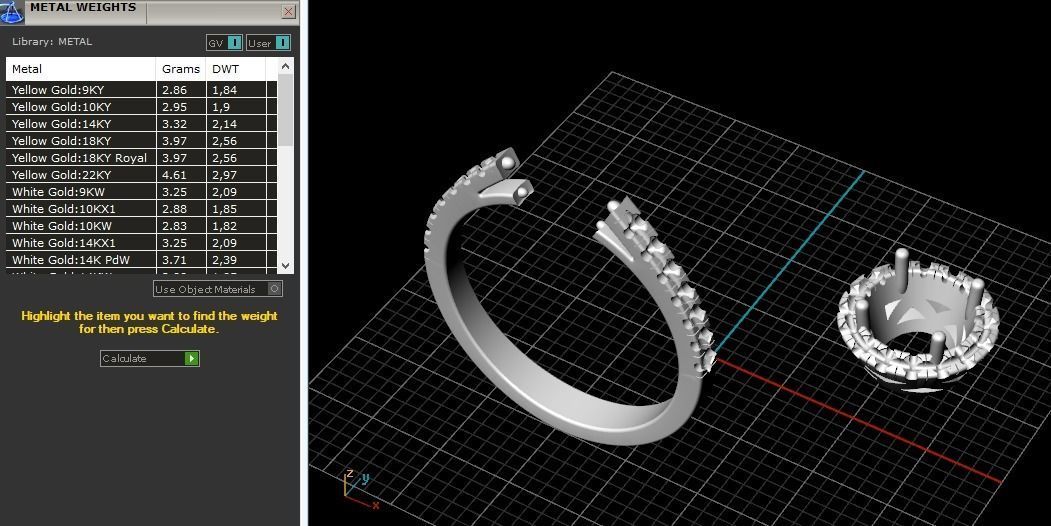Toggle the User library switch
This screenshot has height=526, width=1051.
coord(268,43)
